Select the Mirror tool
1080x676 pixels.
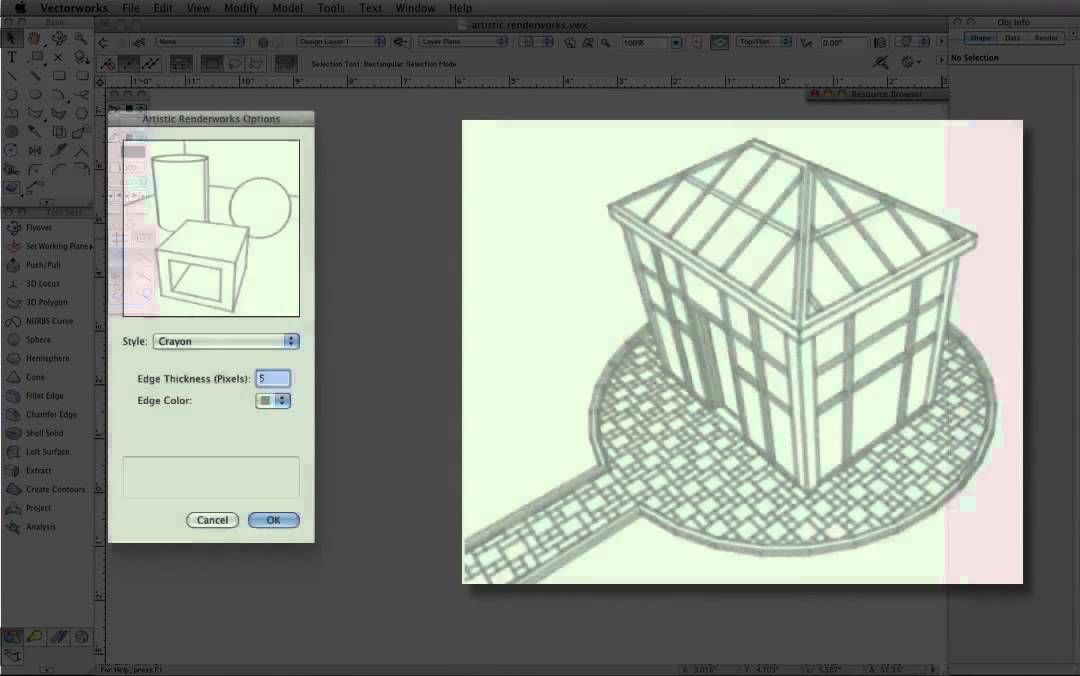pos(34,150)
